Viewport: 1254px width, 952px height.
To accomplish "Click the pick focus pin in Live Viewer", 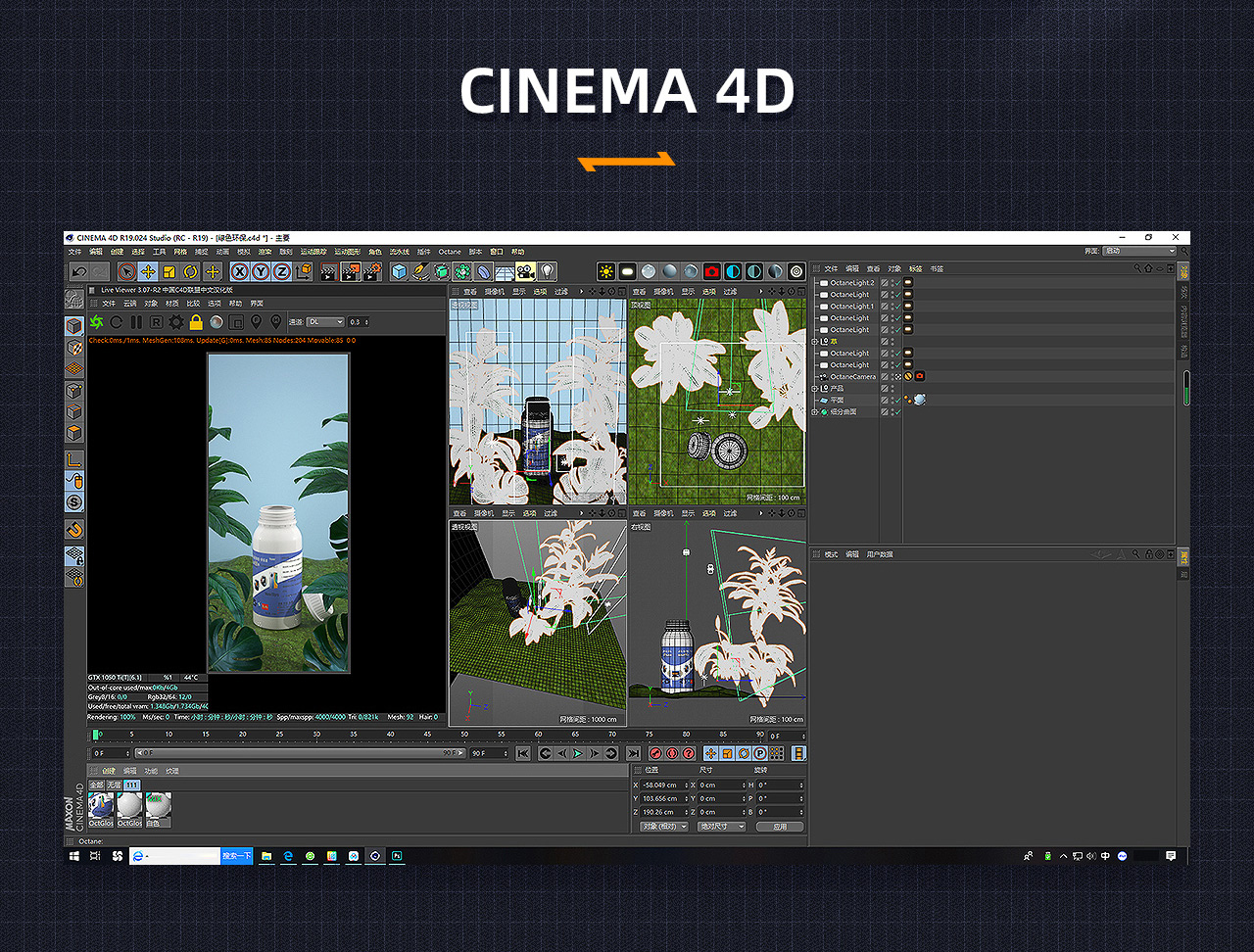I will [x=256, y=321].
